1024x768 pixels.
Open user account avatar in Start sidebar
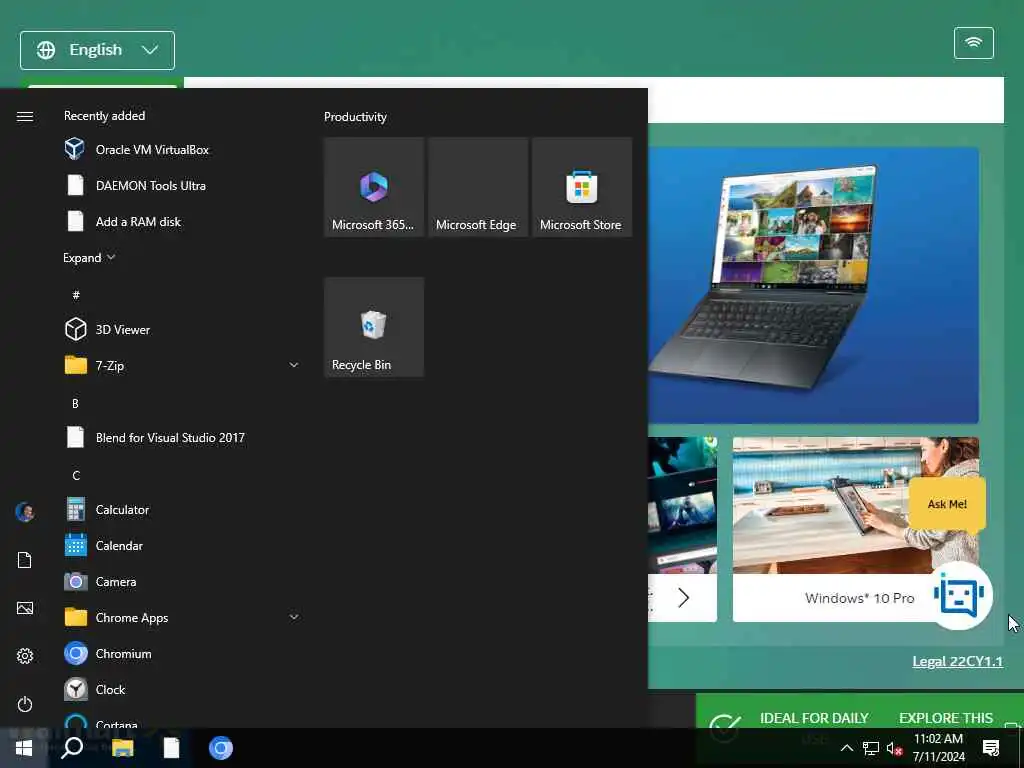[25, 512]
